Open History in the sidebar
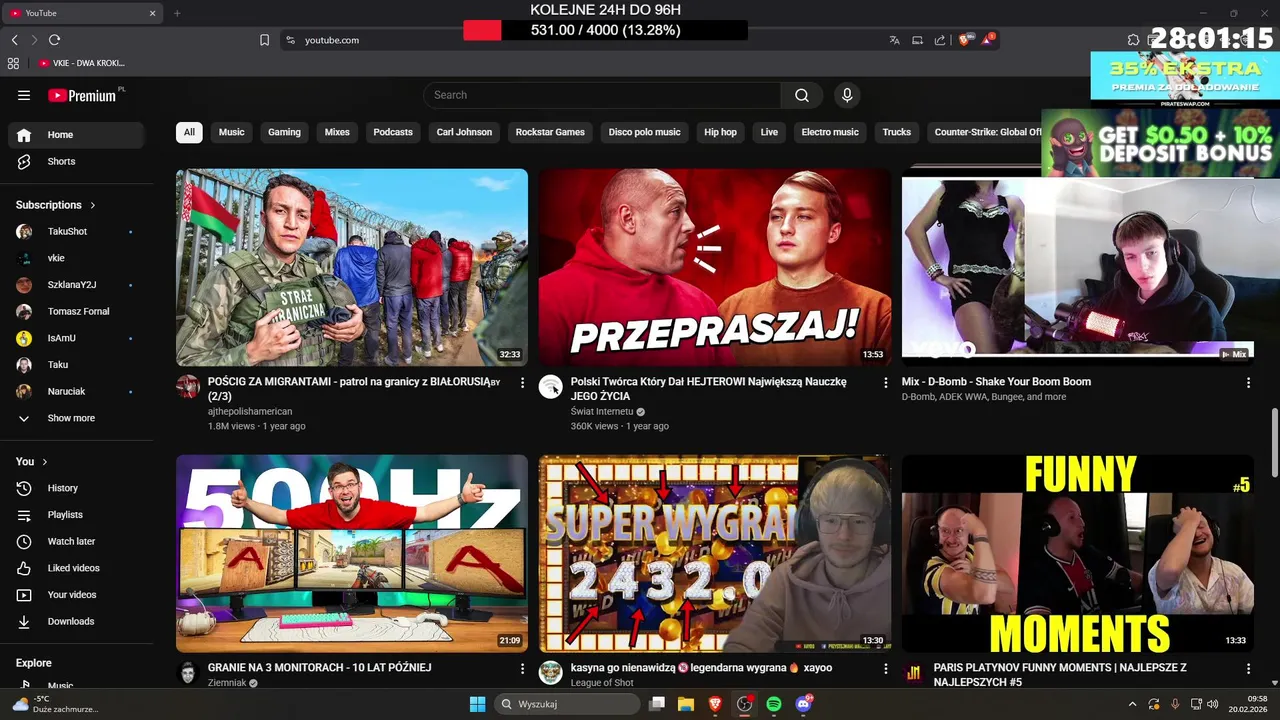1280x720 pixels. pyautogui.click(x=76, y=488)
